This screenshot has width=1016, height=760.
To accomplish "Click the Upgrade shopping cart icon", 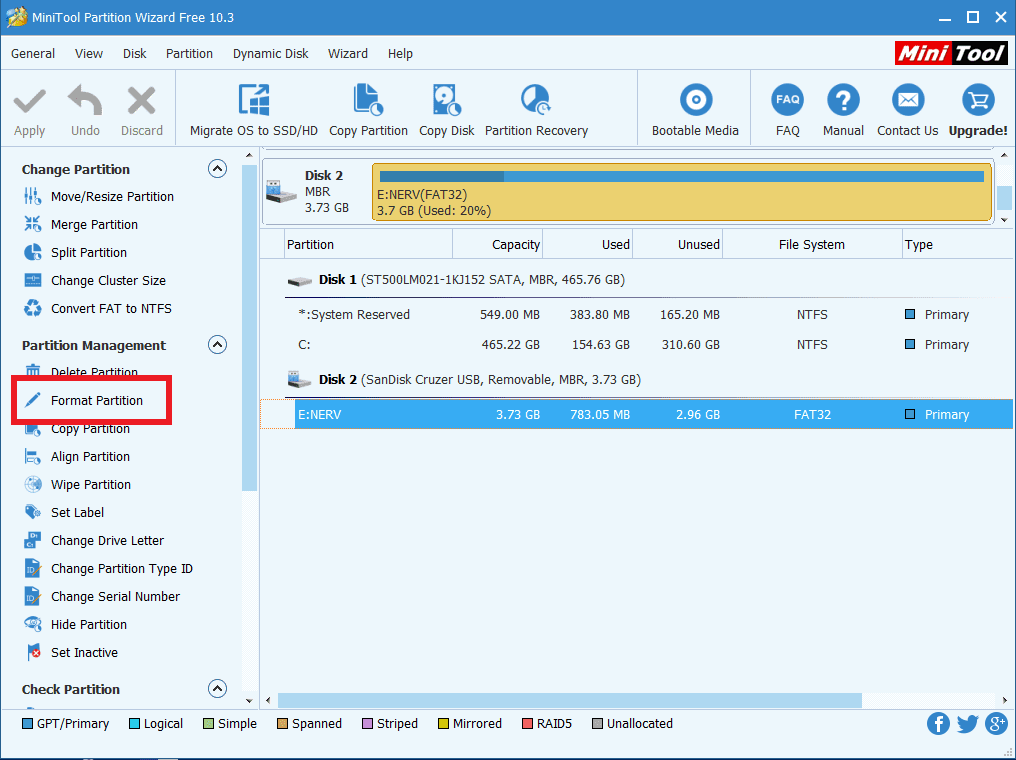I will 978,100.
